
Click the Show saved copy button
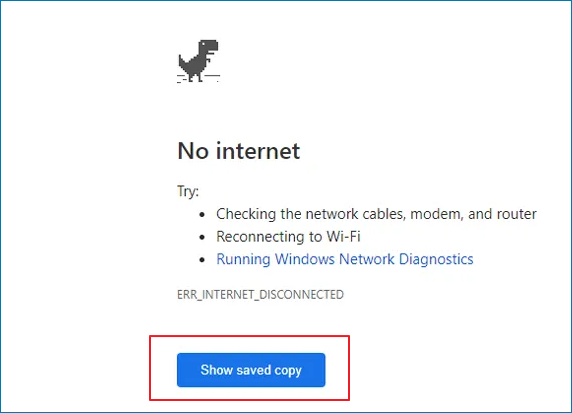251,370
